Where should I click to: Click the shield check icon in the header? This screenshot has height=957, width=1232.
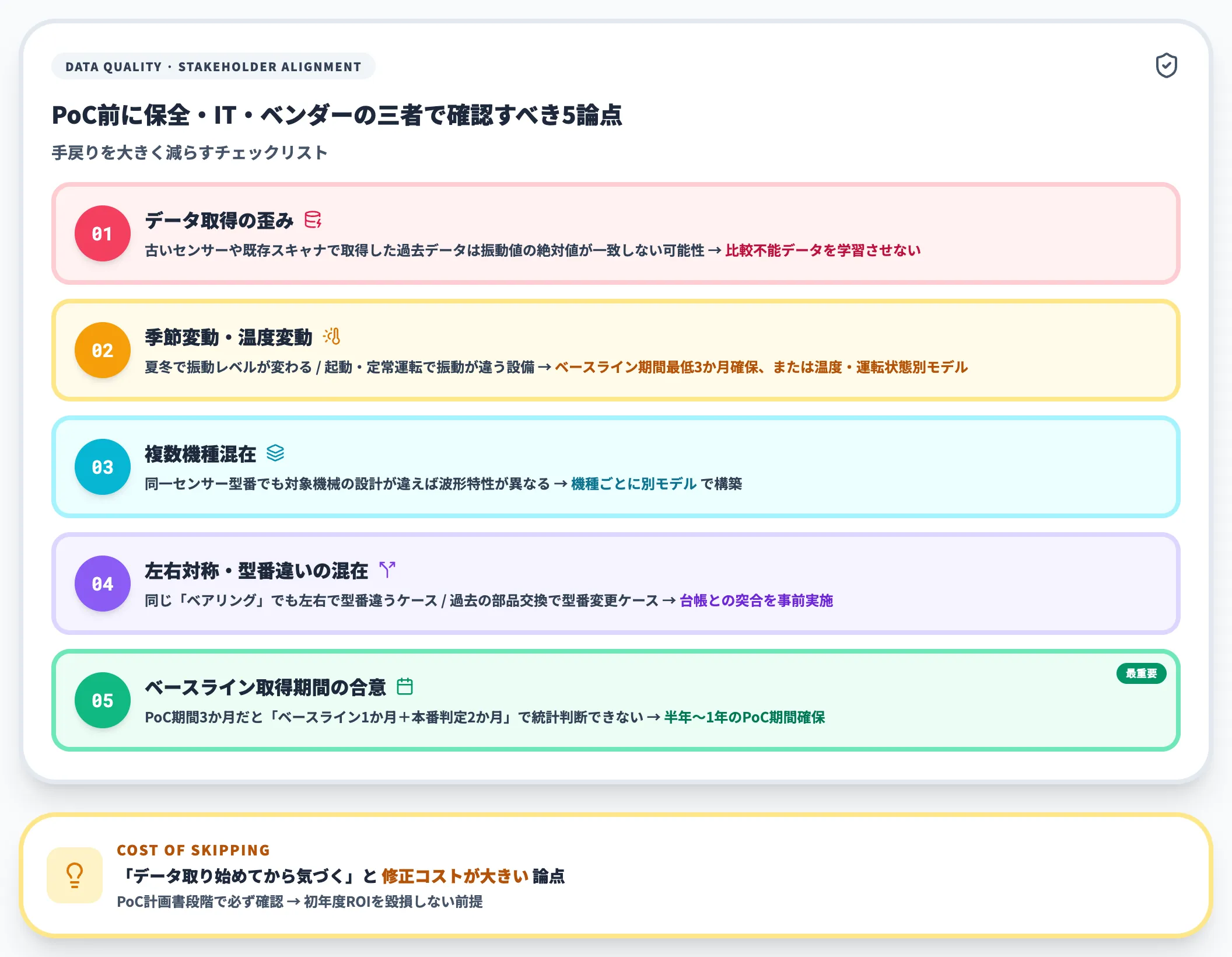click(x=1166, y=65)
